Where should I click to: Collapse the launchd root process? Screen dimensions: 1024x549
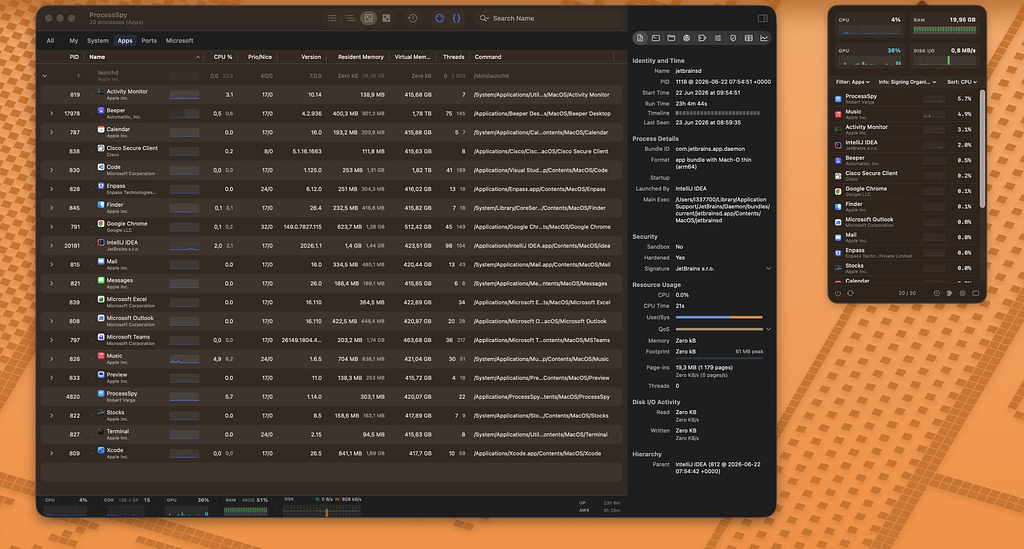tap(44, 76)
